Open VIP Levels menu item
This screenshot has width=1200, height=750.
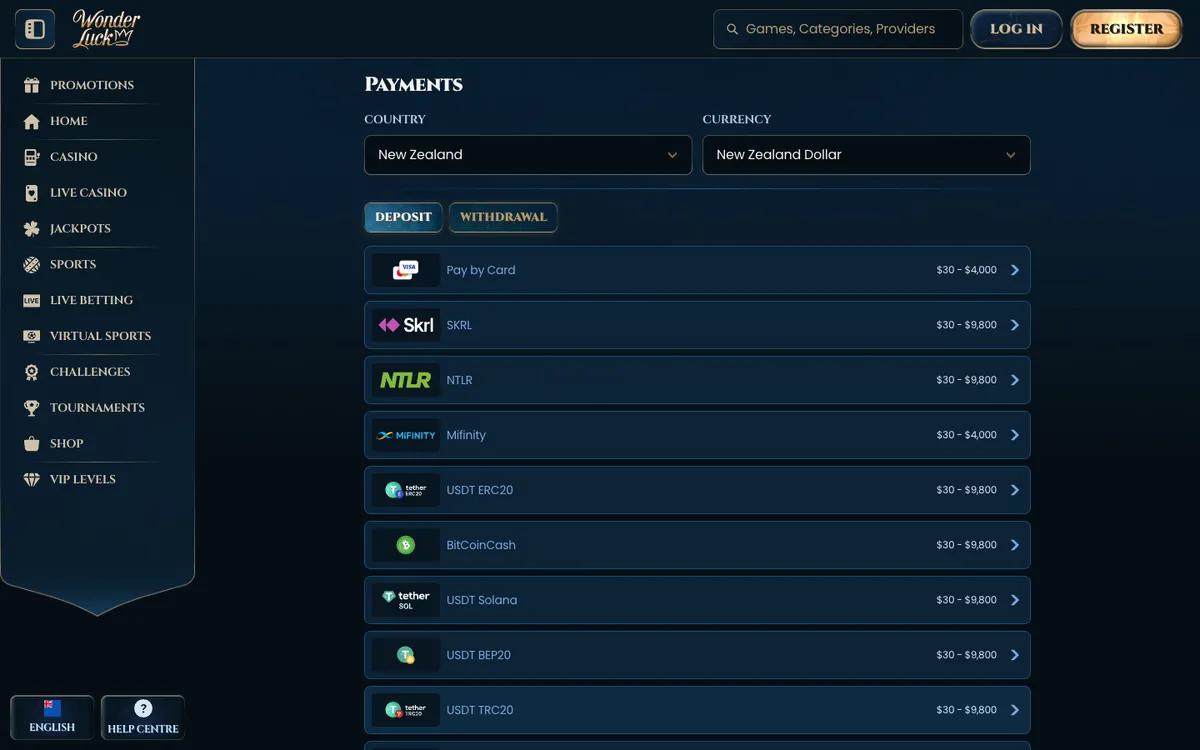click(x=83, y=480)
